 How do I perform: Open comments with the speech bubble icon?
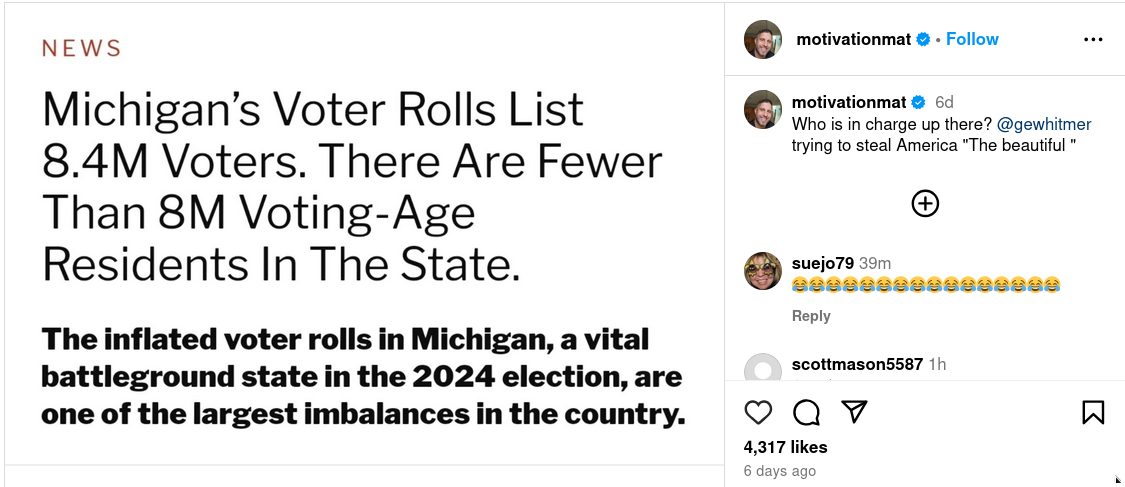click(x=806, y=412)
